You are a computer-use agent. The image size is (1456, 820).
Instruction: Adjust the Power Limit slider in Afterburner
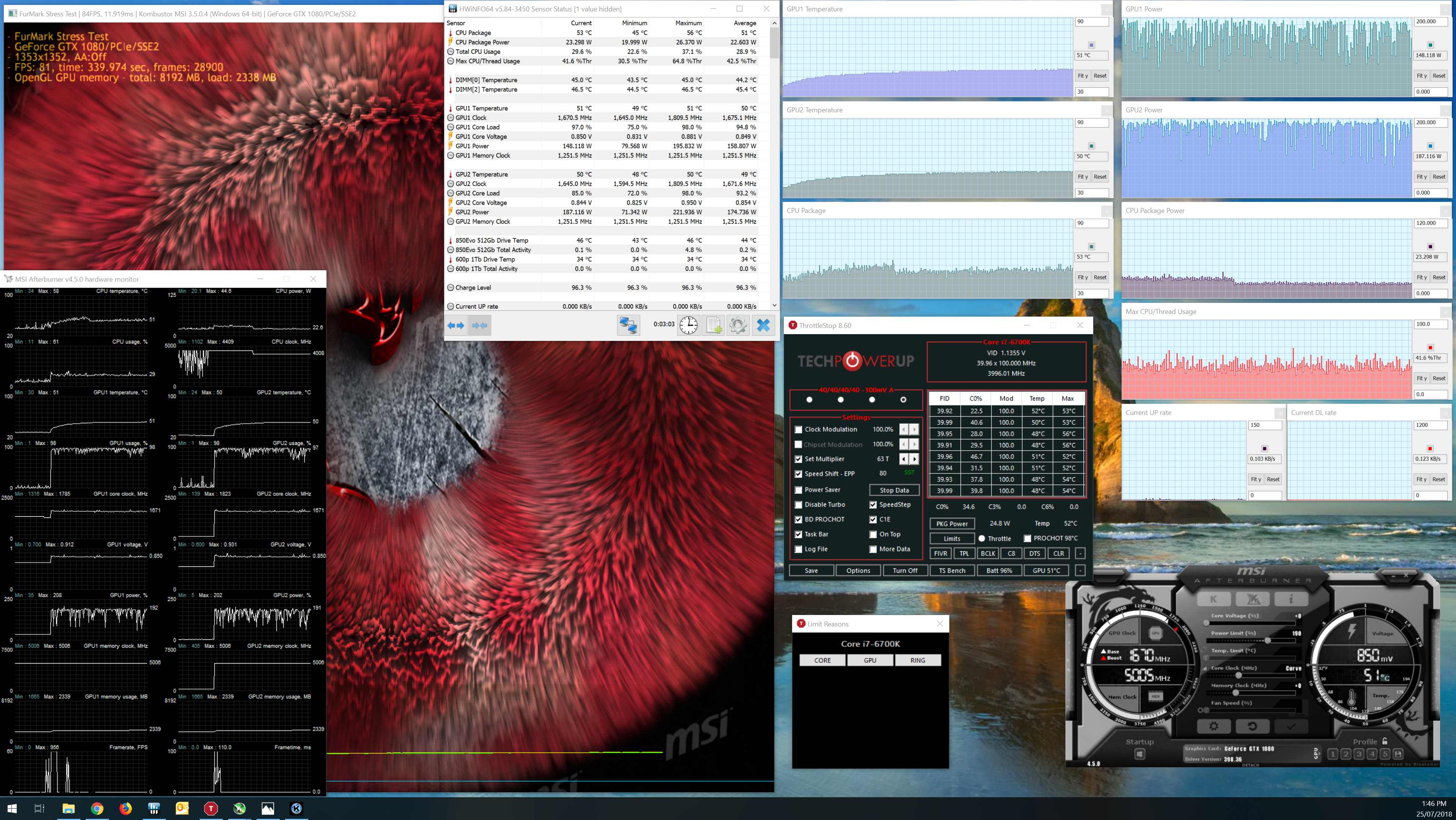click(x=1268, y=640)
